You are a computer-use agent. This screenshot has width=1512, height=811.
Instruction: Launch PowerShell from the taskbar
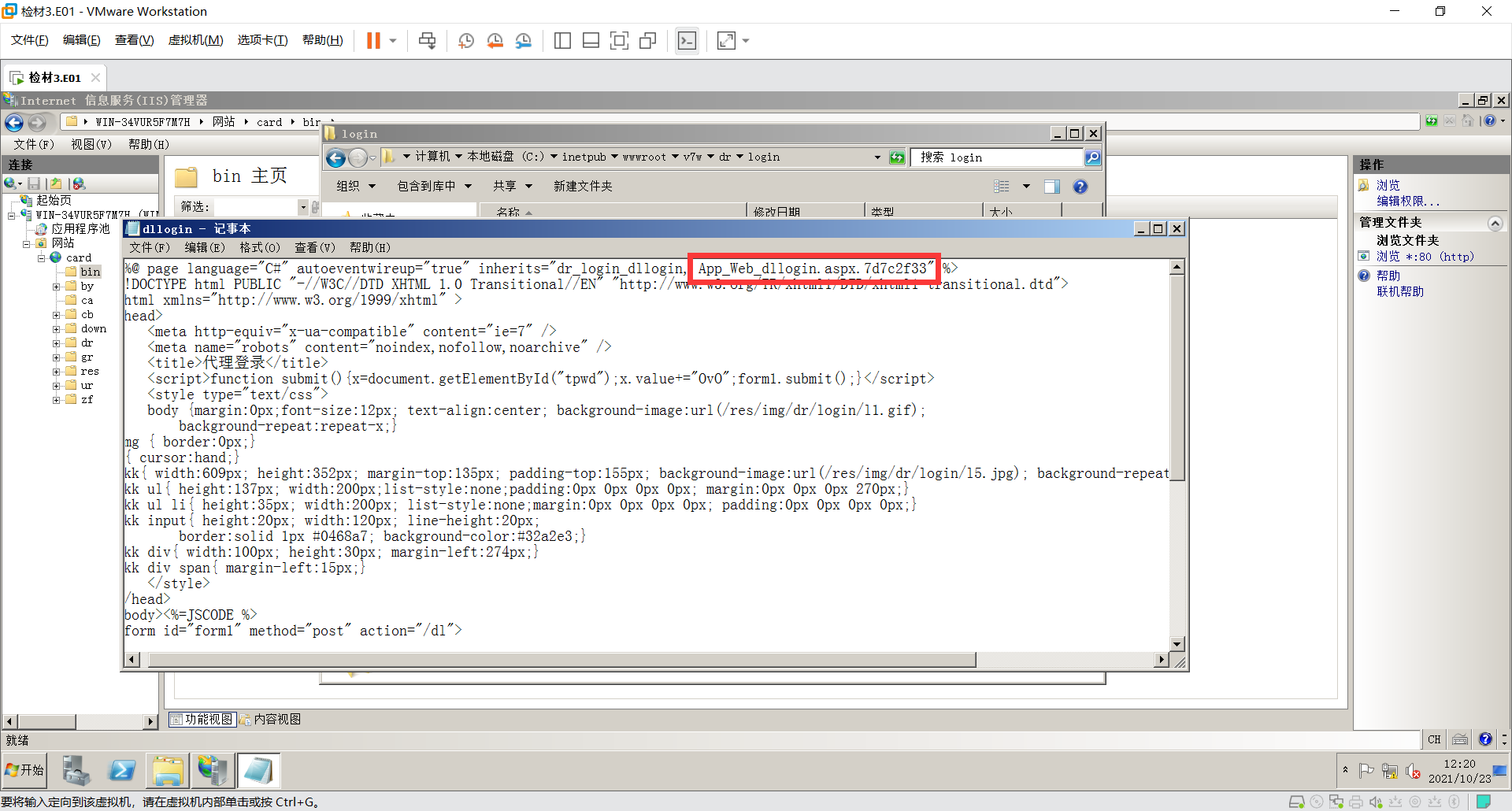click(x=122, y=770)
